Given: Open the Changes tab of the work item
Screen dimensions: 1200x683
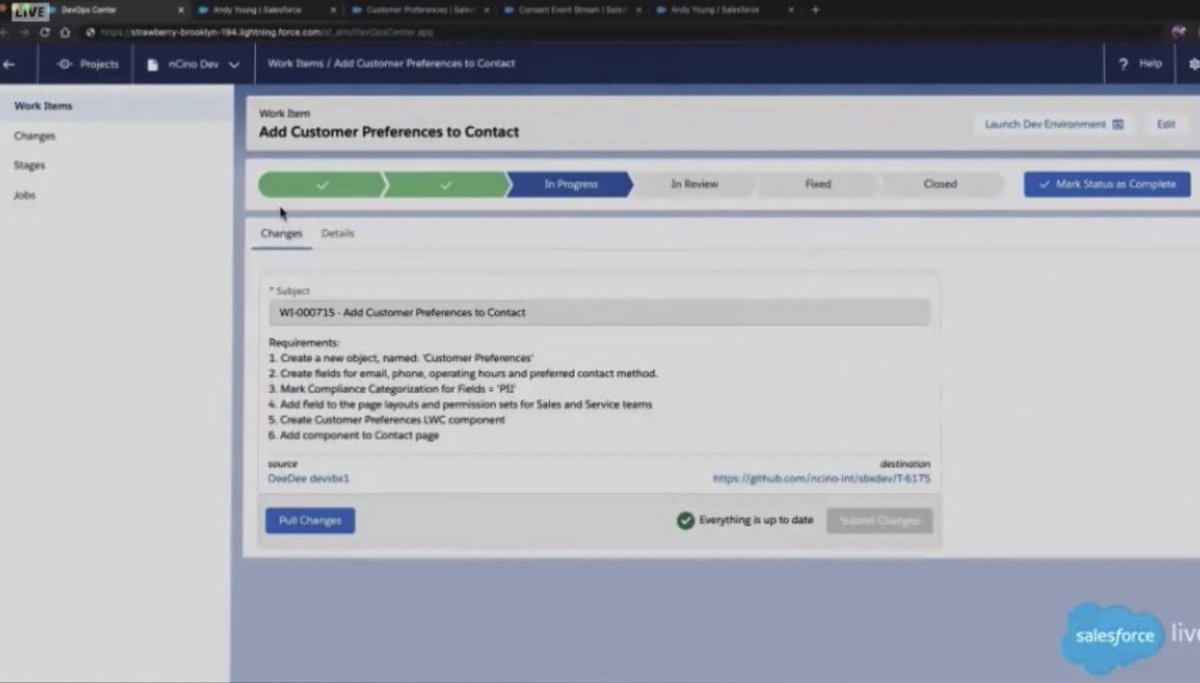Looking at the screenshot, I should click(x=281, y=233).
